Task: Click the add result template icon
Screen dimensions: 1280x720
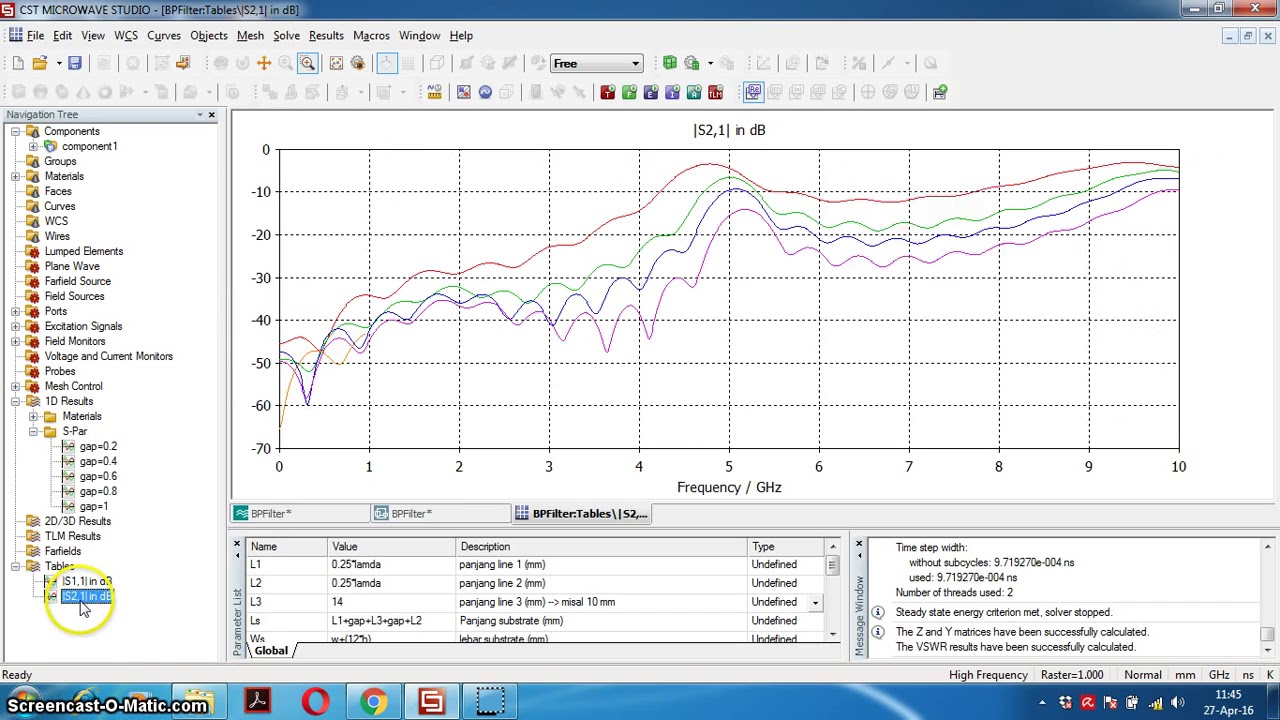Action: point(940,92)
